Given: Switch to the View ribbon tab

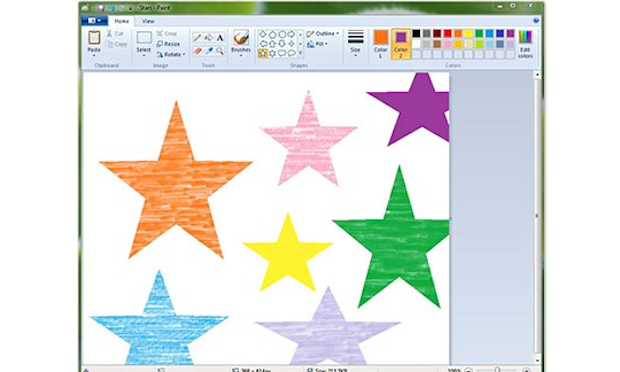Looking at the screenshot, I should pyautogui.click(x=148, y=21).
